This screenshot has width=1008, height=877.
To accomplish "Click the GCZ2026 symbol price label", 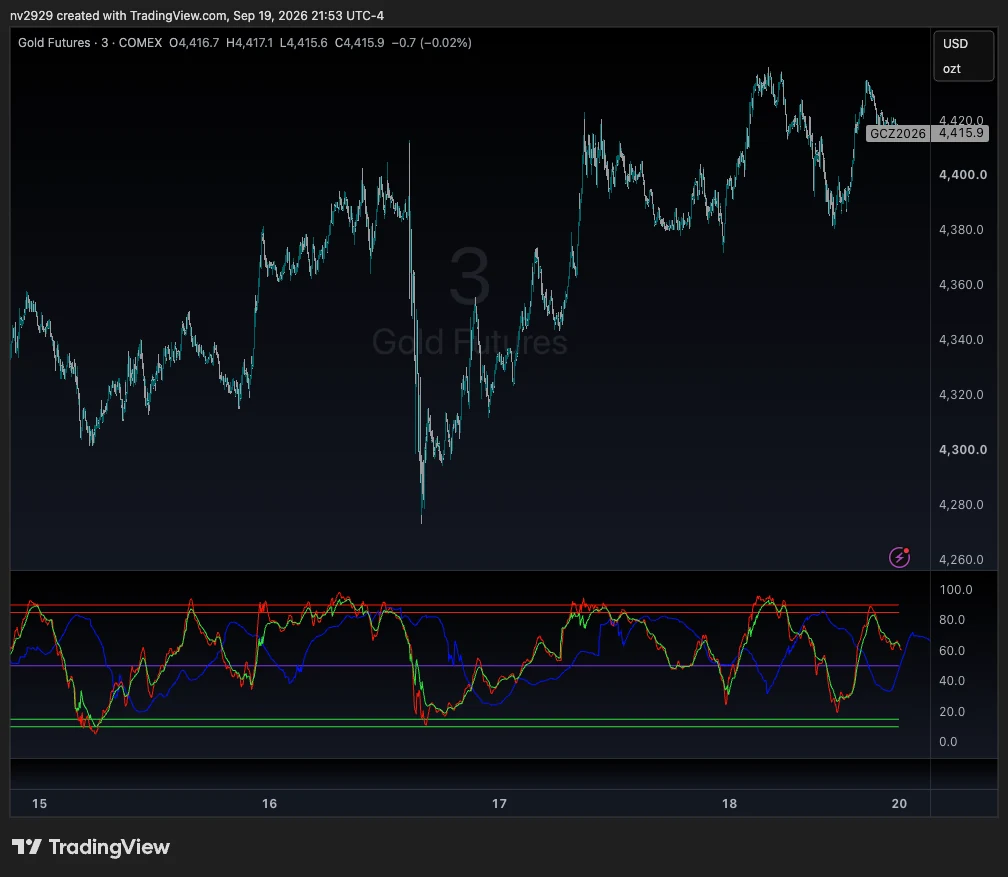I will [x=897, y=134].
